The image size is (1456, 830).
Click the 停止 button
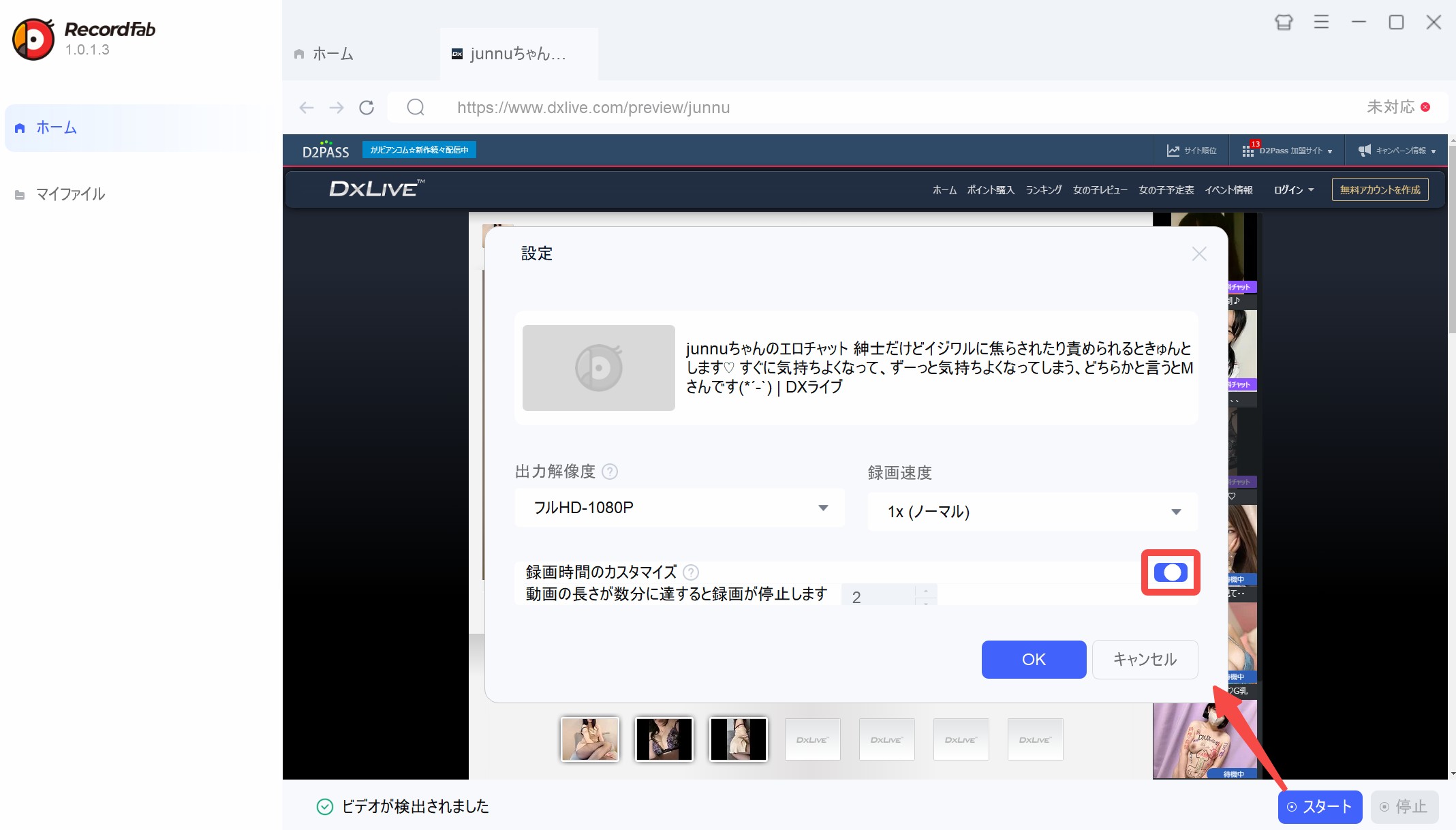point(1404,807)
